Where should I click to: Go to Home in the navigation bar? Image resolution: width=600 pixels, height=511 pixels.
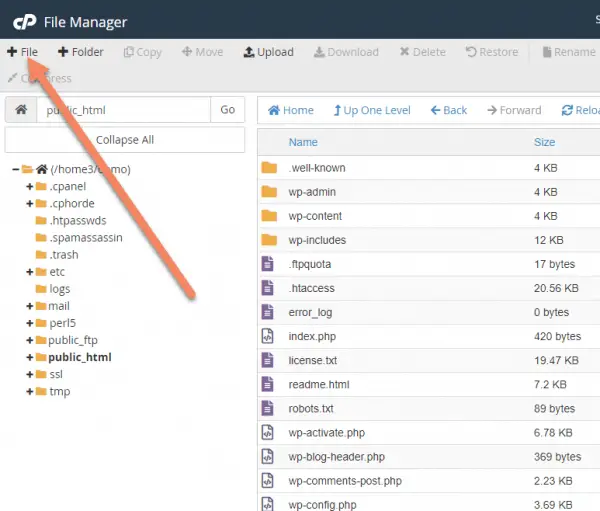point(291,110)
